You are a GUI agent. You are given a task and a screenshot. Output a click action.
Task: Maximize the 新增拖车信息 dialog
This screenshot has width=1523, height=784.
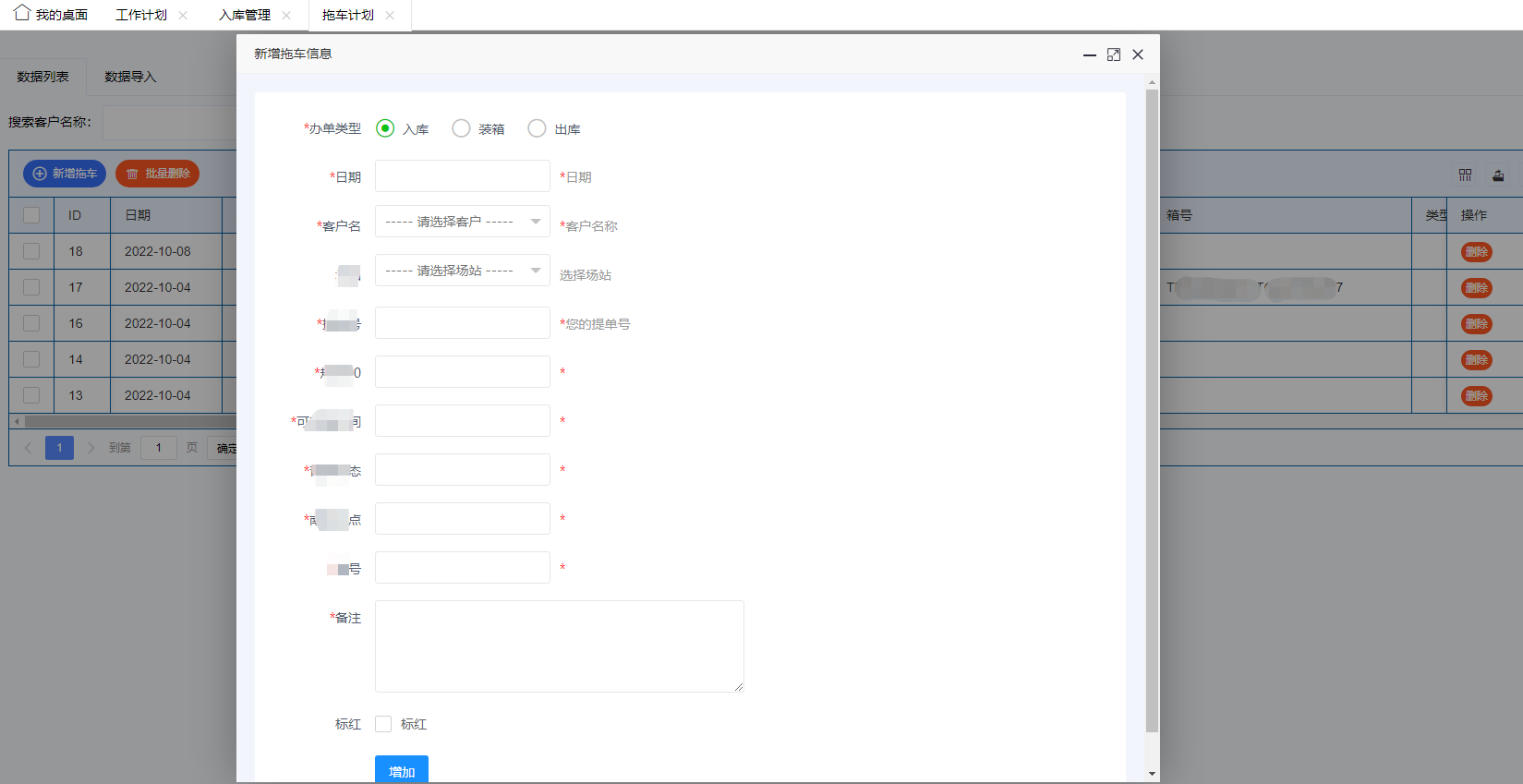coord(1114,54)
